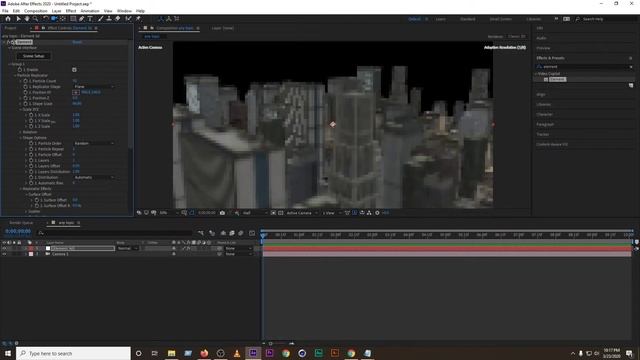Select the Pan Behind anchor point tool
The height and width of the screenshot is (360, 640).
63,19
